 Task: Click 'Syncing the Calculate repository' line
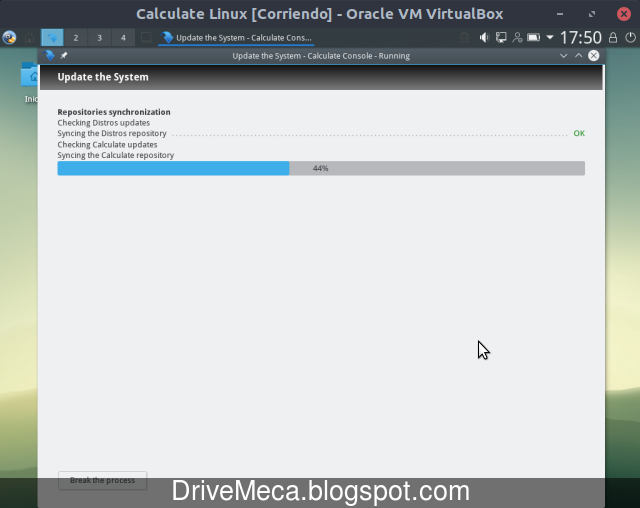point(116,155)
